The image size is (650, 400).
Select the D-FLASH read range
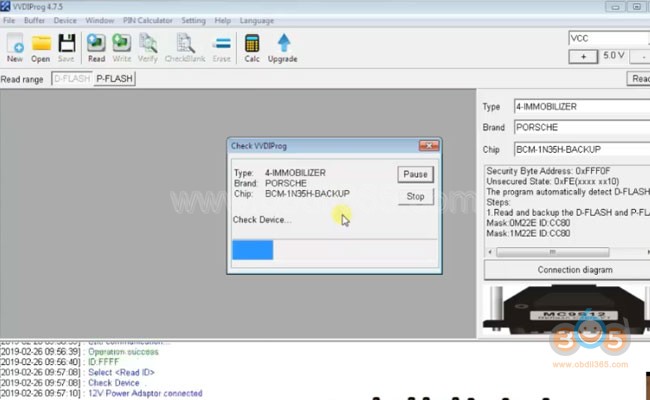(72, 78)
